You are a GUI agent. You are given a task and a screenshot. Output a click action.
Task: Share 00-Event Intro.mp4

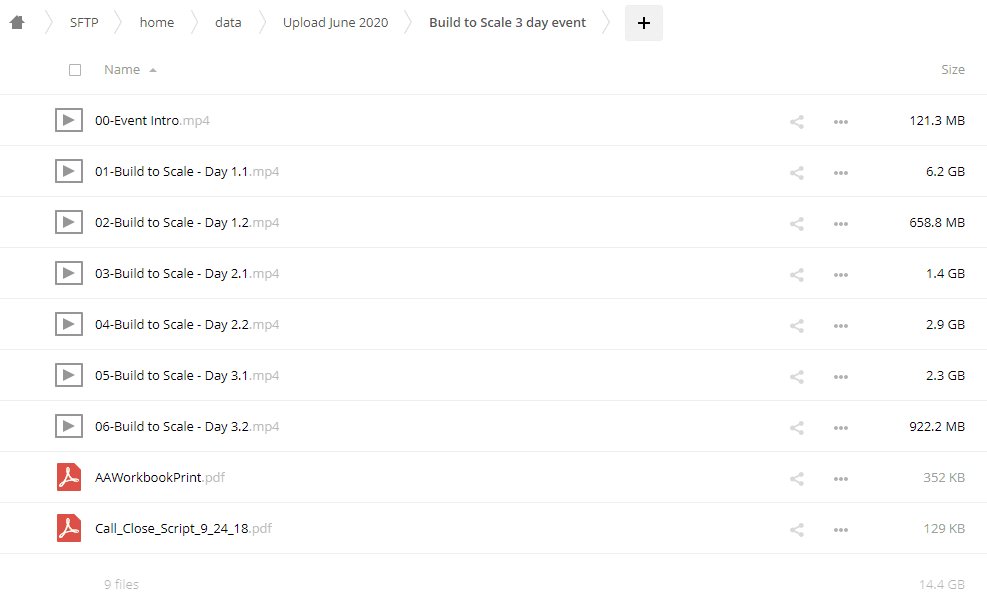797,122
